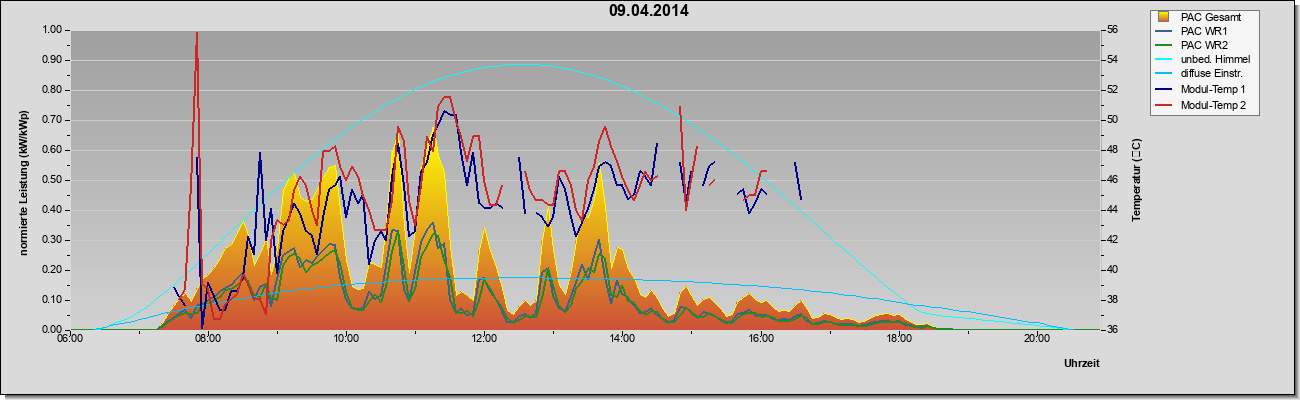Select the PAC WR2 legend entry
The width and height of the screenshot is (1300, 400).
coord(1203,46)
